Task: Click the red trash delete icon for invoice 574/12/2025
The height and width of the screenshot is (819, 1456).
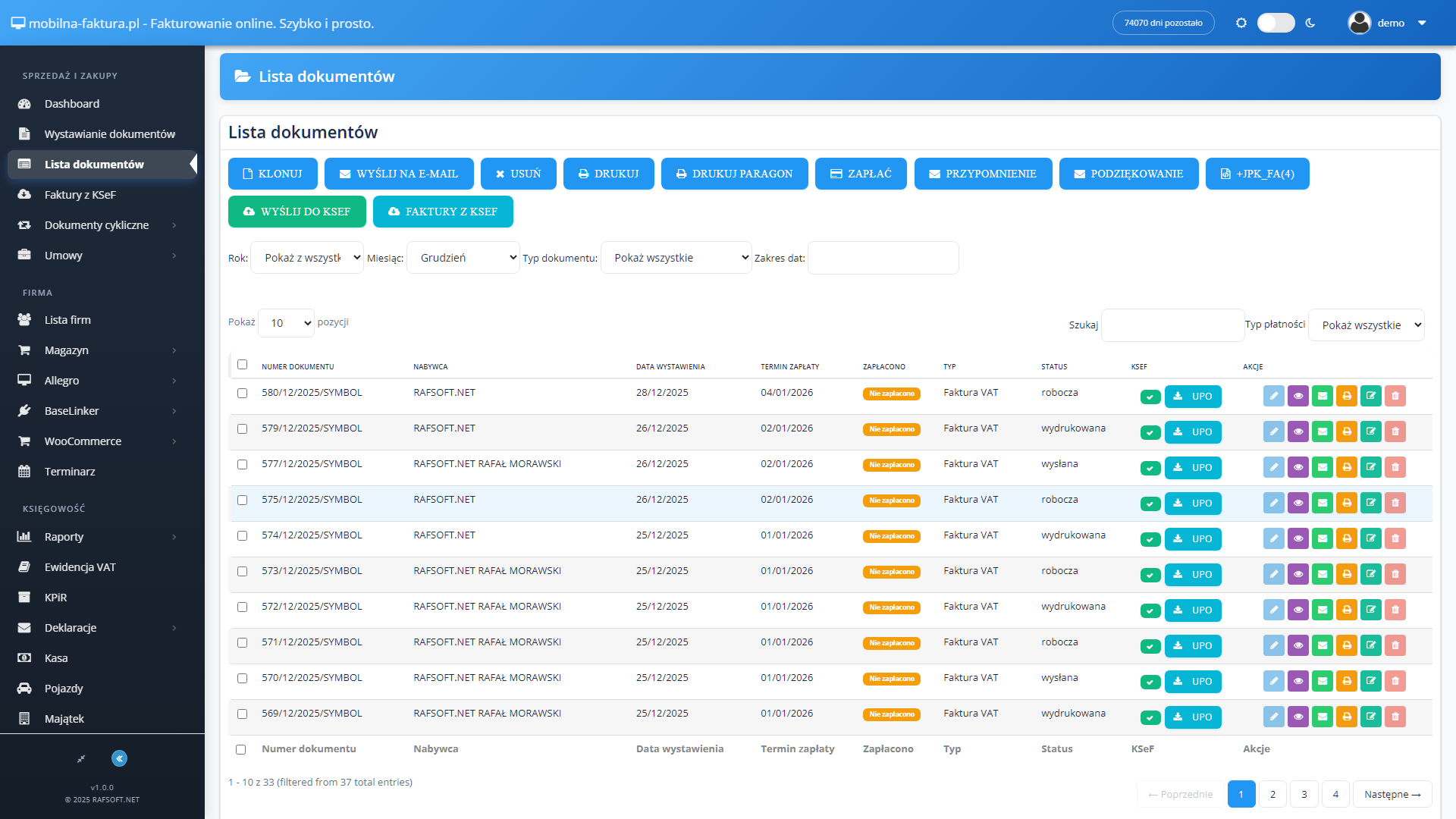Action: (1395, 538)
